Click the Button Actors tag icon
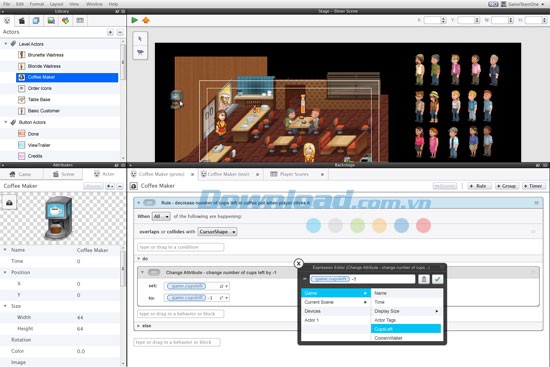This screenshot has width=550, height=367. click(x=13, y=122)
